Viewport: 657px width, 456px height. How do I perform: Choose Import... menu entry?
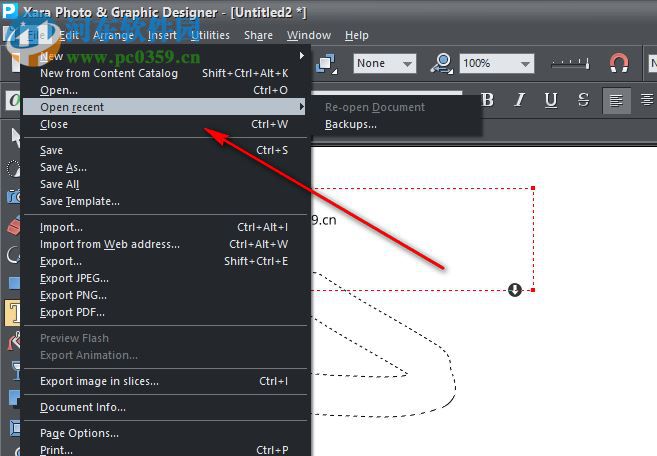pos(165,227)
